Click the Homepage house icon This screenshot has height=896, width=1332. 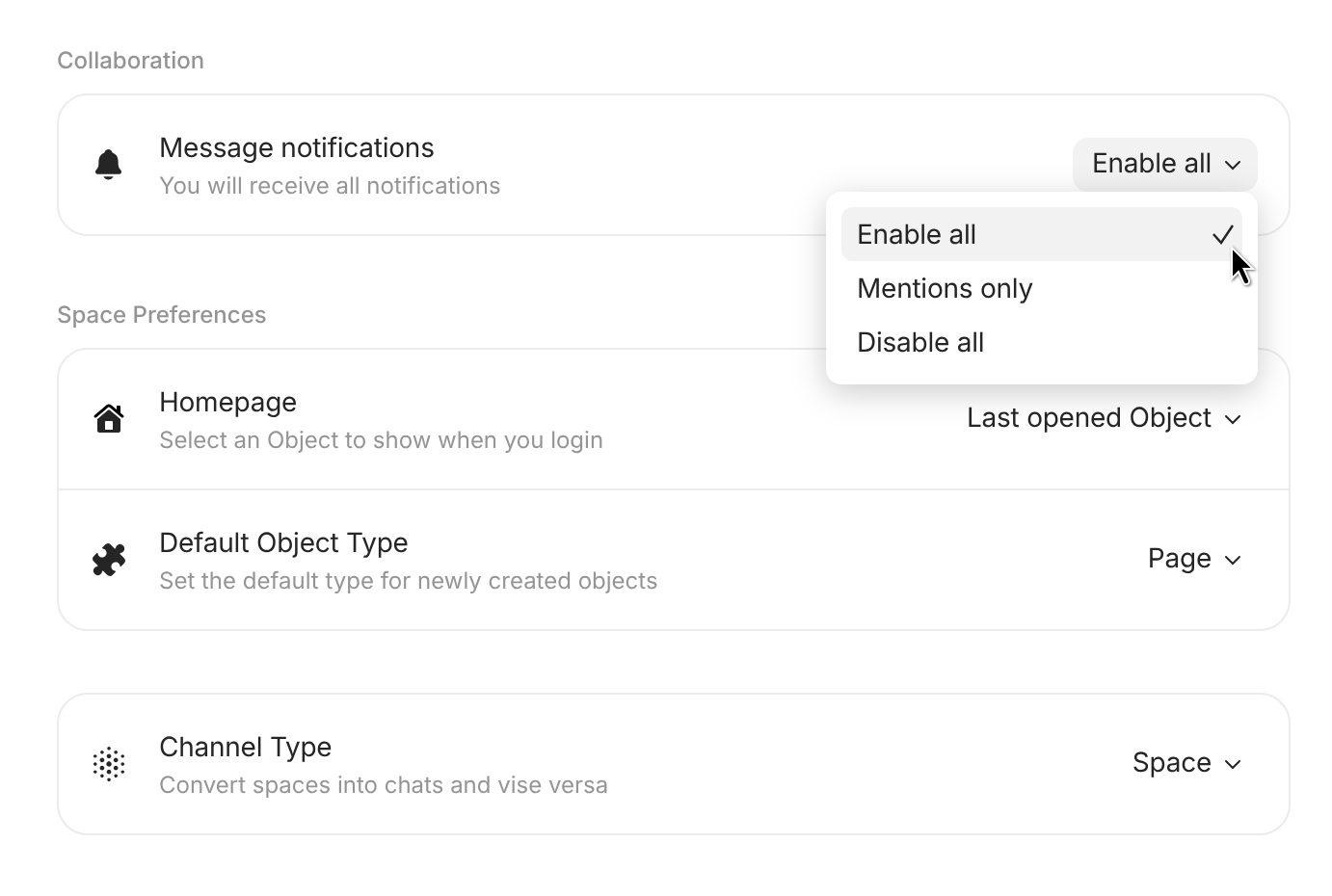[109, 419]
